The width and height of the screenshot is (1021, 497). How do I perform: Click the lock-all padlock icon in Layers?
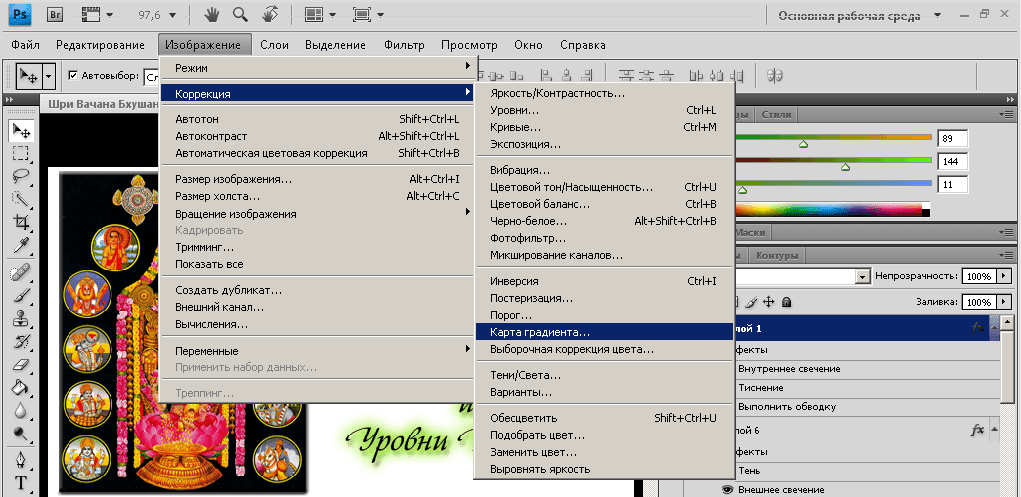click(x=786, y=302)
